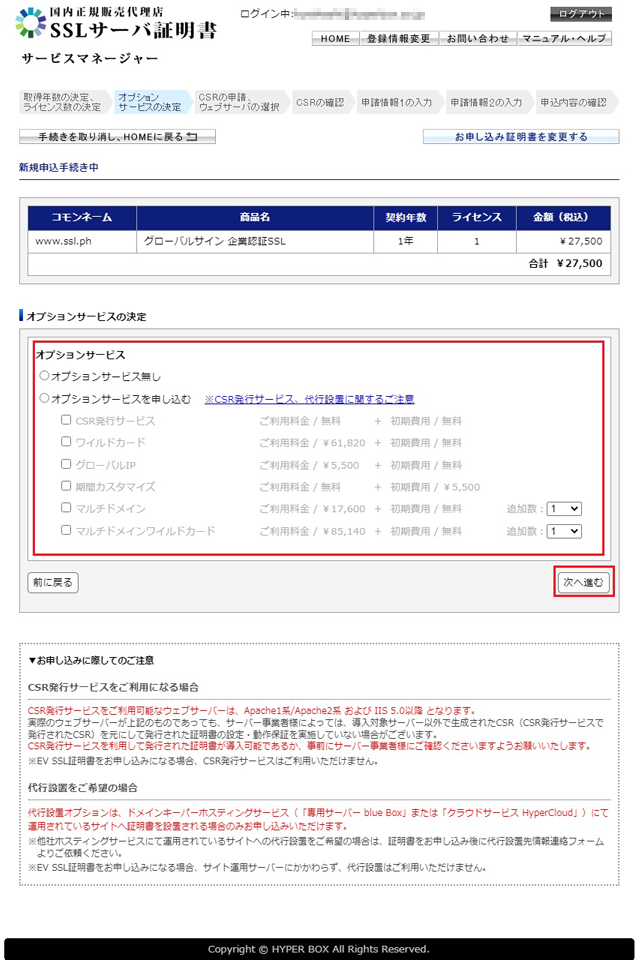
Task: Click the SSLサーバ証明書 site logo
Action: pyautogui.click(x=118, y=24)
